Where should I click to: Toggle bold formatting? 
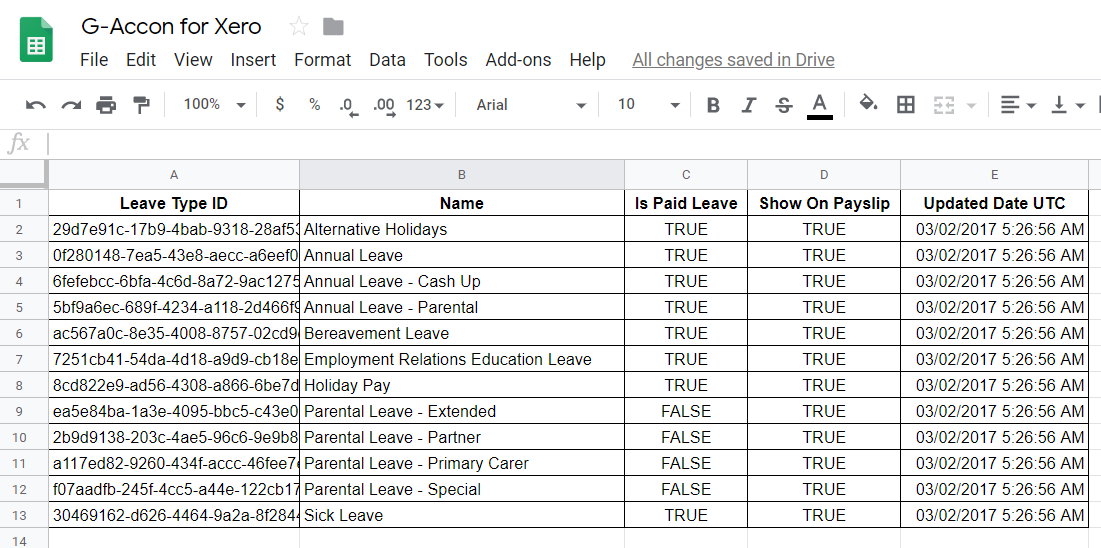[x=713, y=105]
